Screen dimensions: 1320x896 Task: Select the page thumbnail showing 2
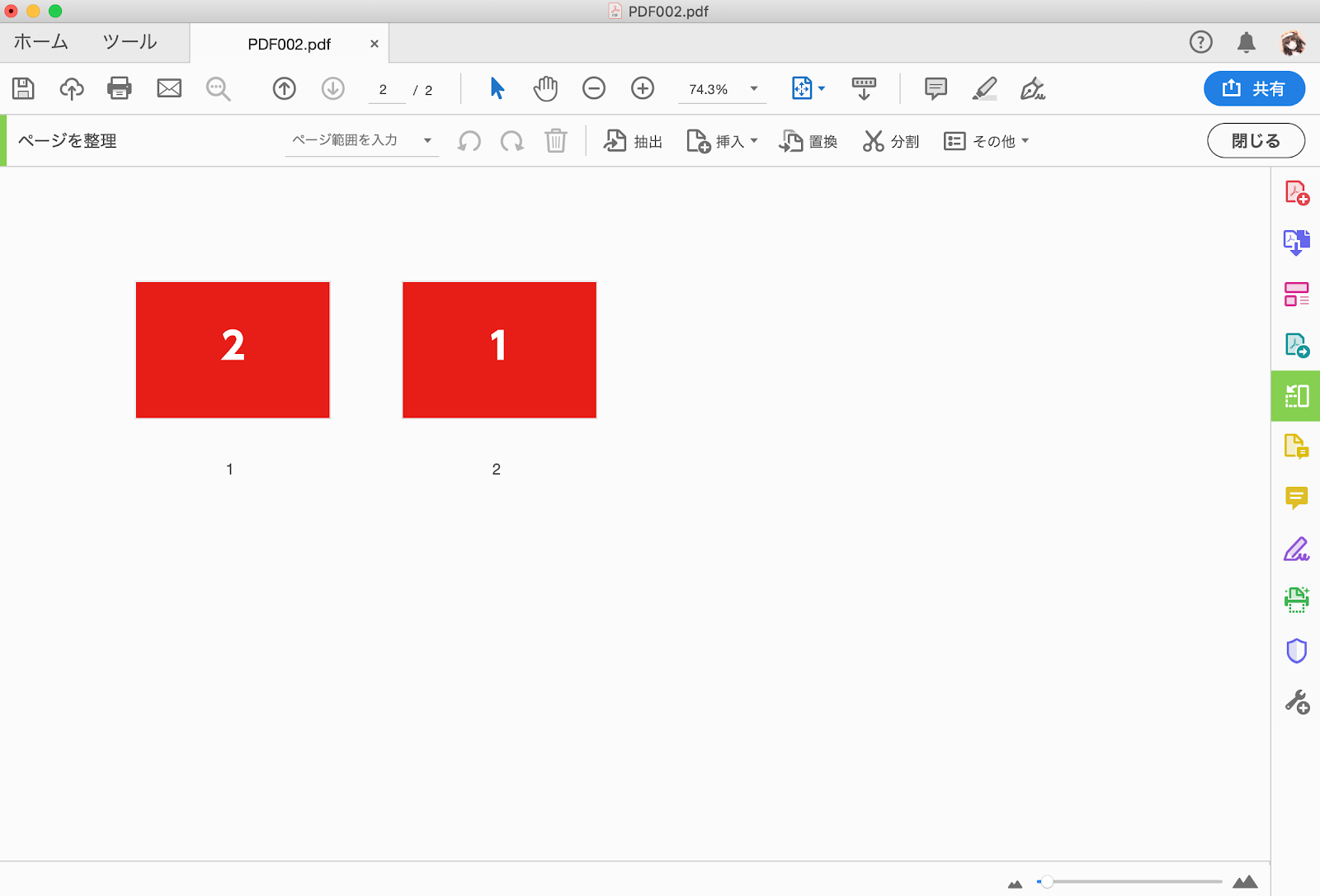[x=233, y=350]
